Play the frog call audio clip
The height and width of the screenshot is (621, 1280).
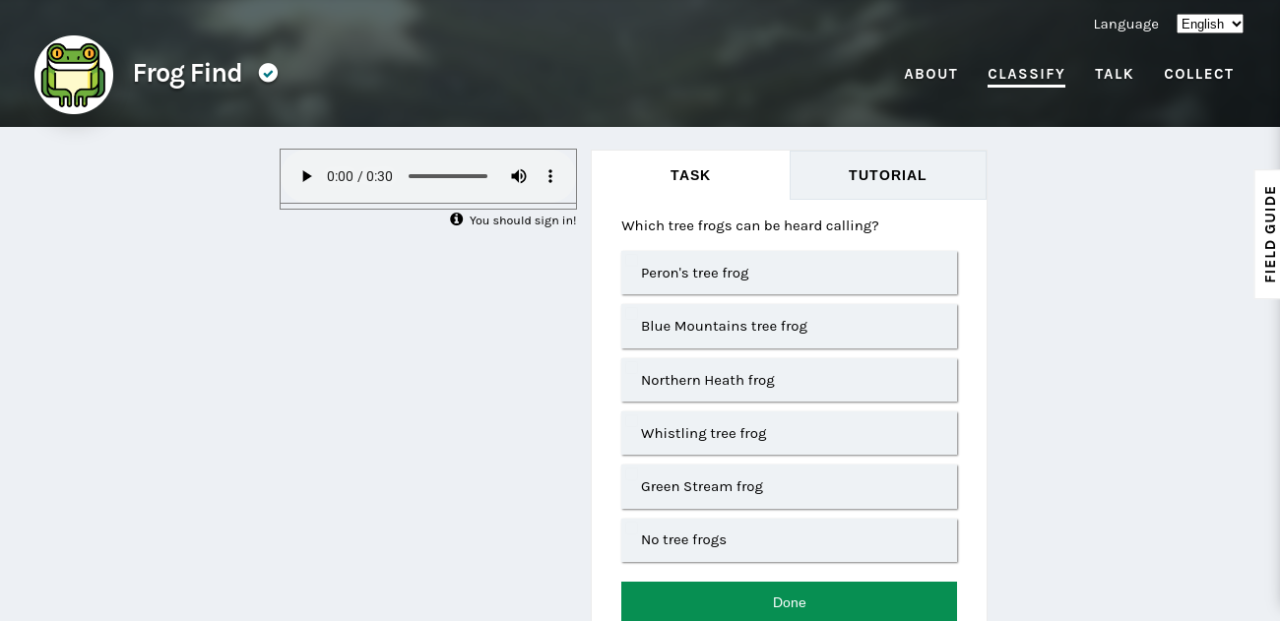pos(306,176)
